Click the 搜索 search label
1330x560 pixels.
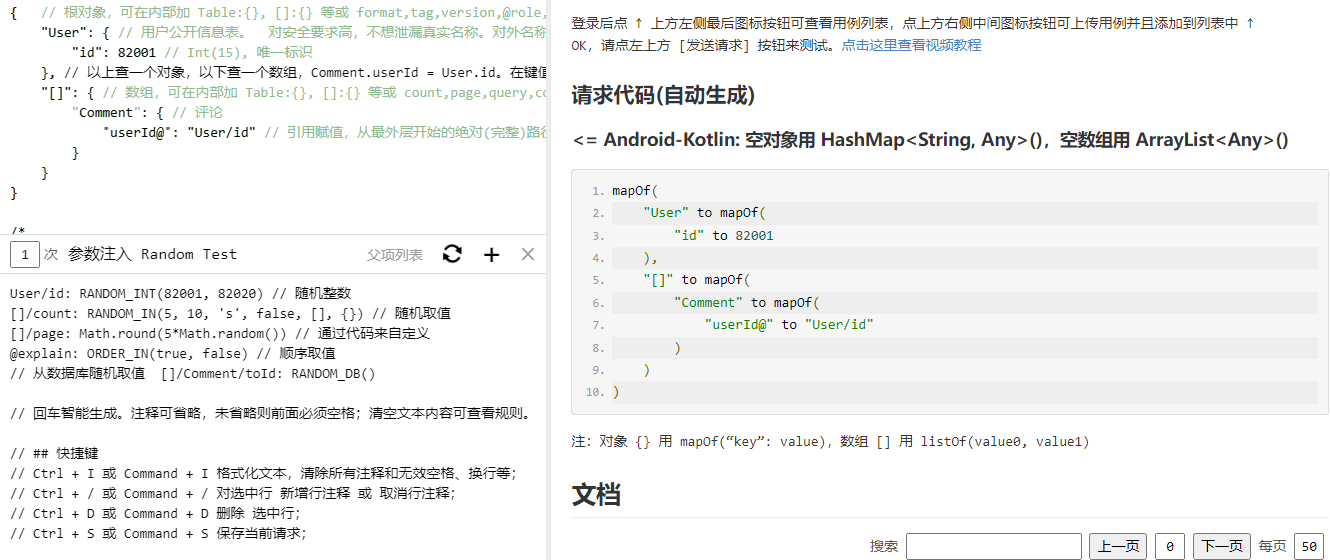pos(884,546)
